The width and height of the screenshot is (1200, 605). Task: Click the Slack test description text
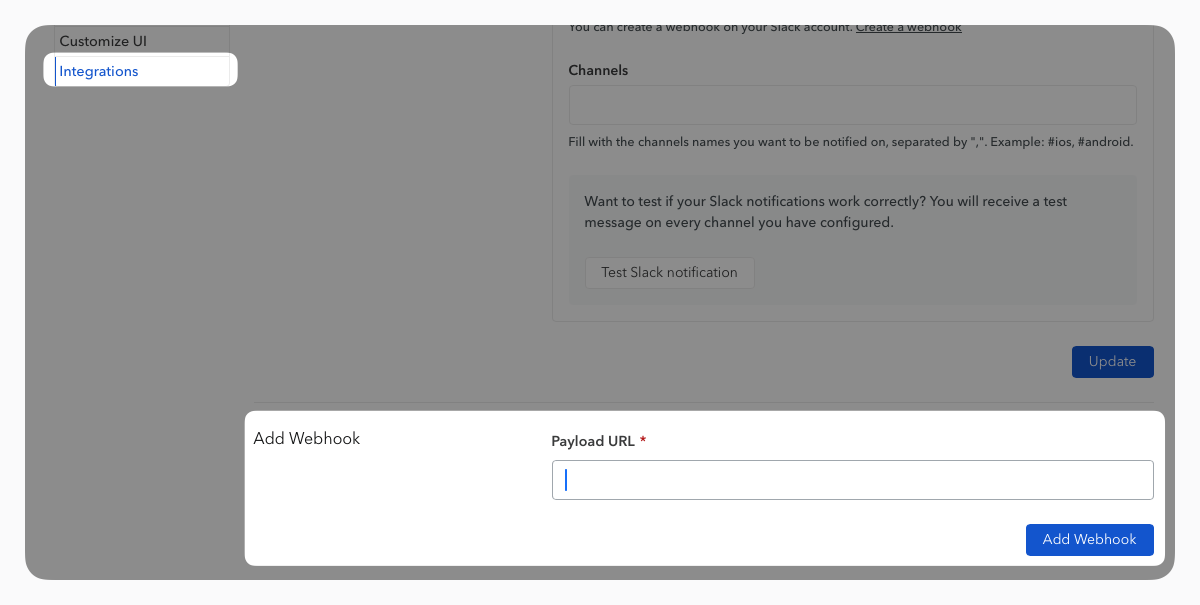(825, 212)
